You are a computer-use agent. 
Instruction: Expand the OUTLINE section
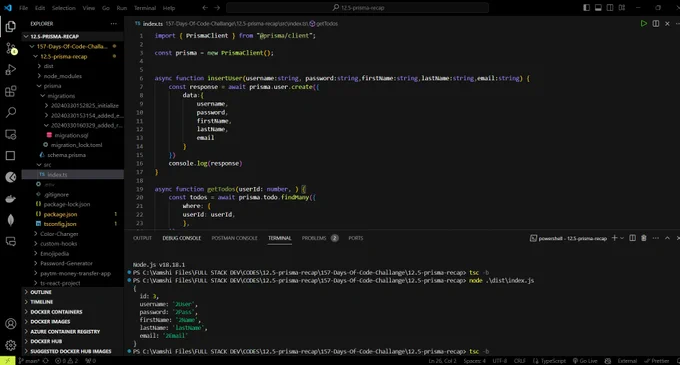click(x=73, y=292)
